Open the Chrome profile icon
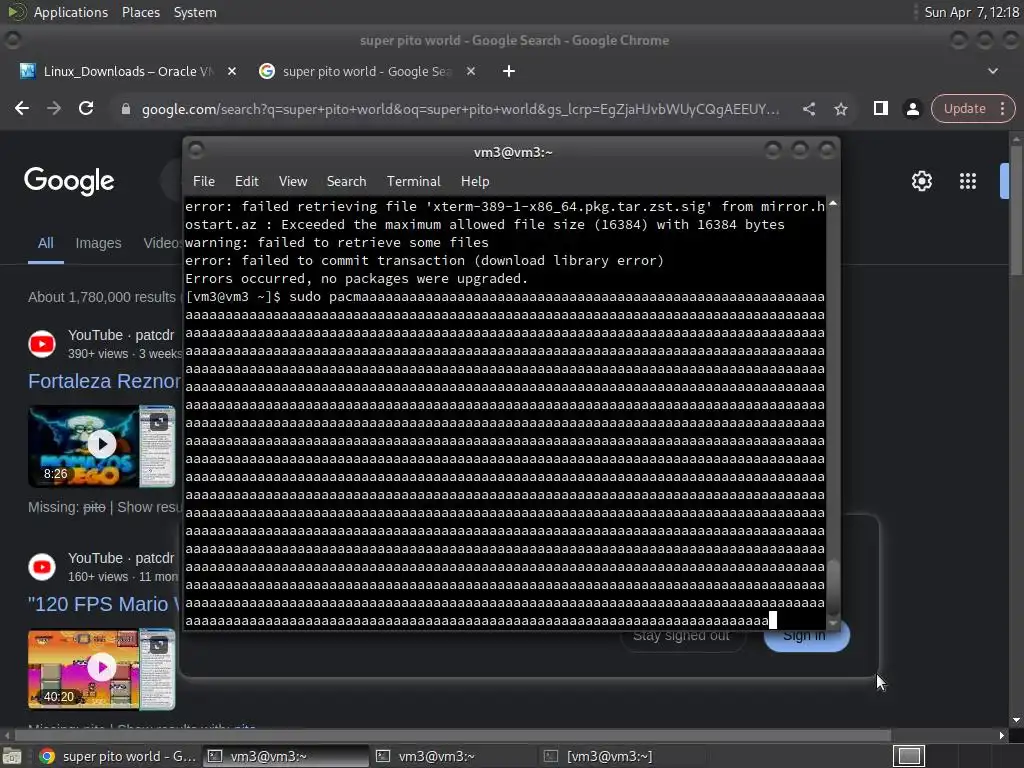1024x768 pixels. coord(912,109)
